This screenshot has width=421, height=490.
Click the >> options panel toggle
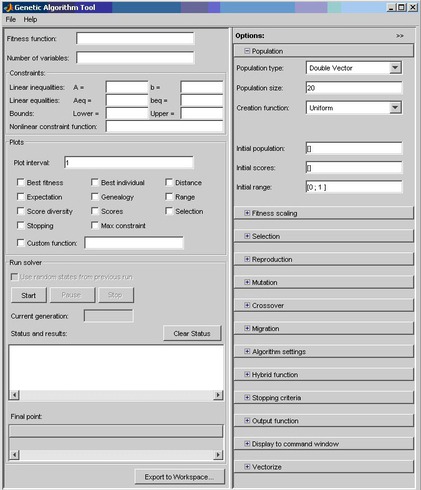400,36
